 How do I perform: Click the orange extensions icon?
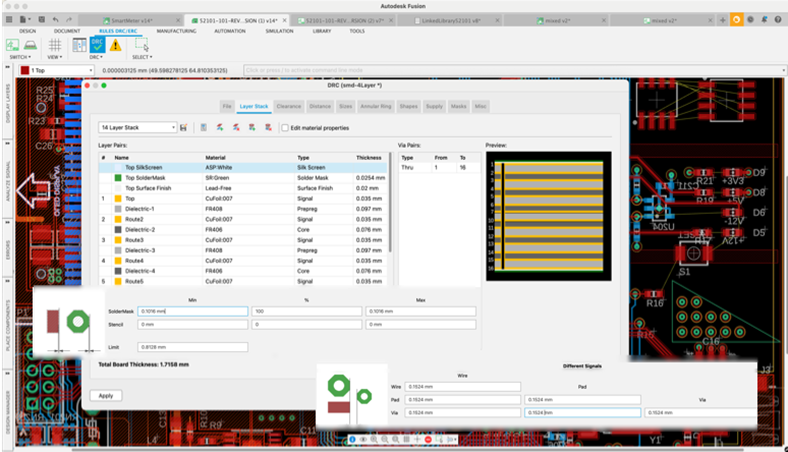(x=736, y=20)
